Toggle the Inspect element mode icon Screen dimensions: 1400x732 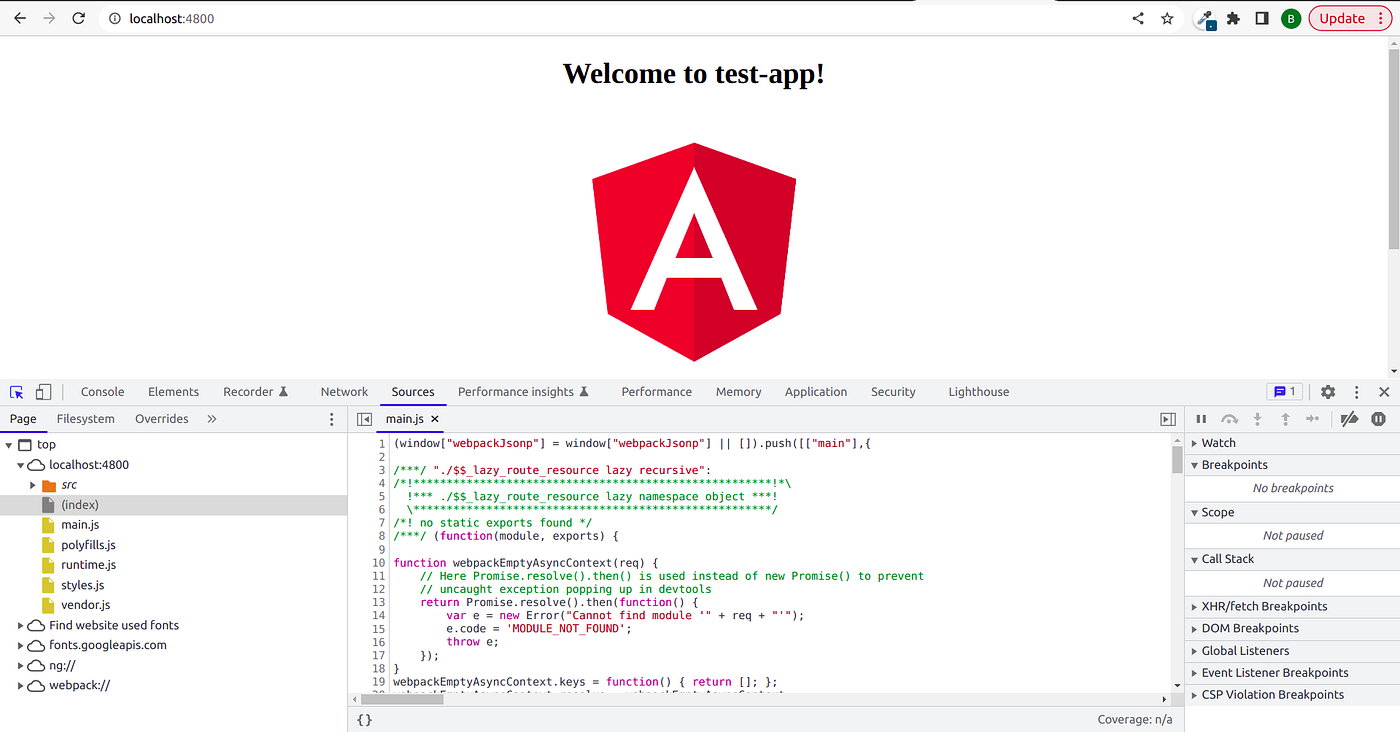point(16,391)
